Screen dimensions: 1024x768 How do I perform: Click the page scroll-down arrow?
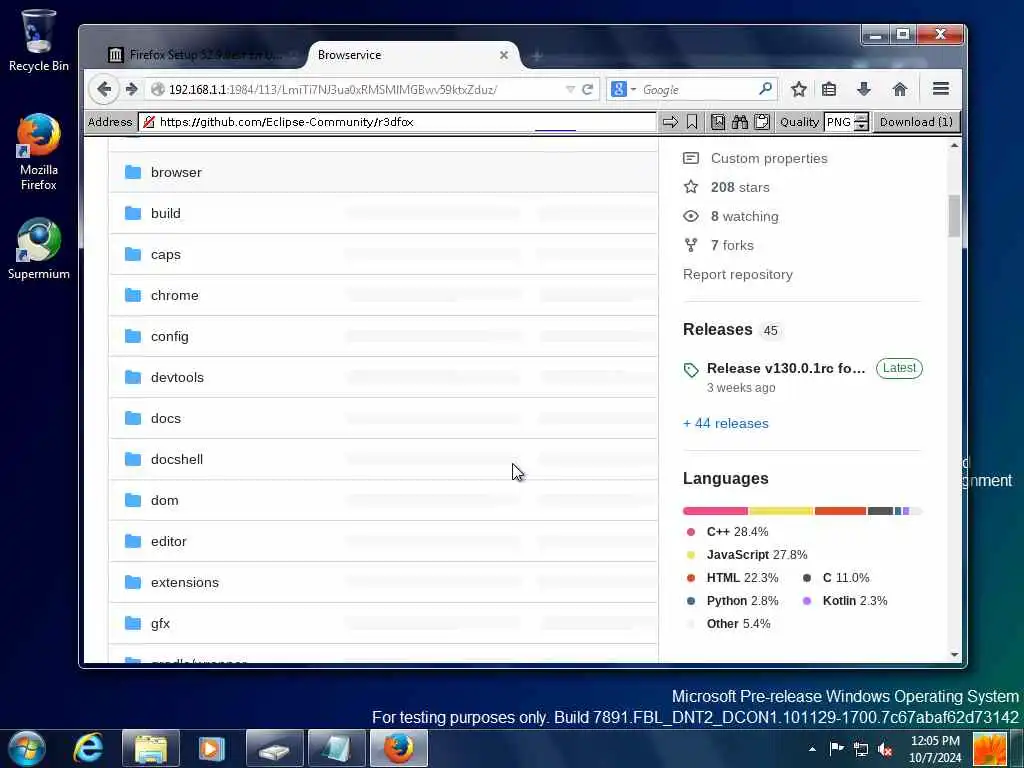coord(954,654)
